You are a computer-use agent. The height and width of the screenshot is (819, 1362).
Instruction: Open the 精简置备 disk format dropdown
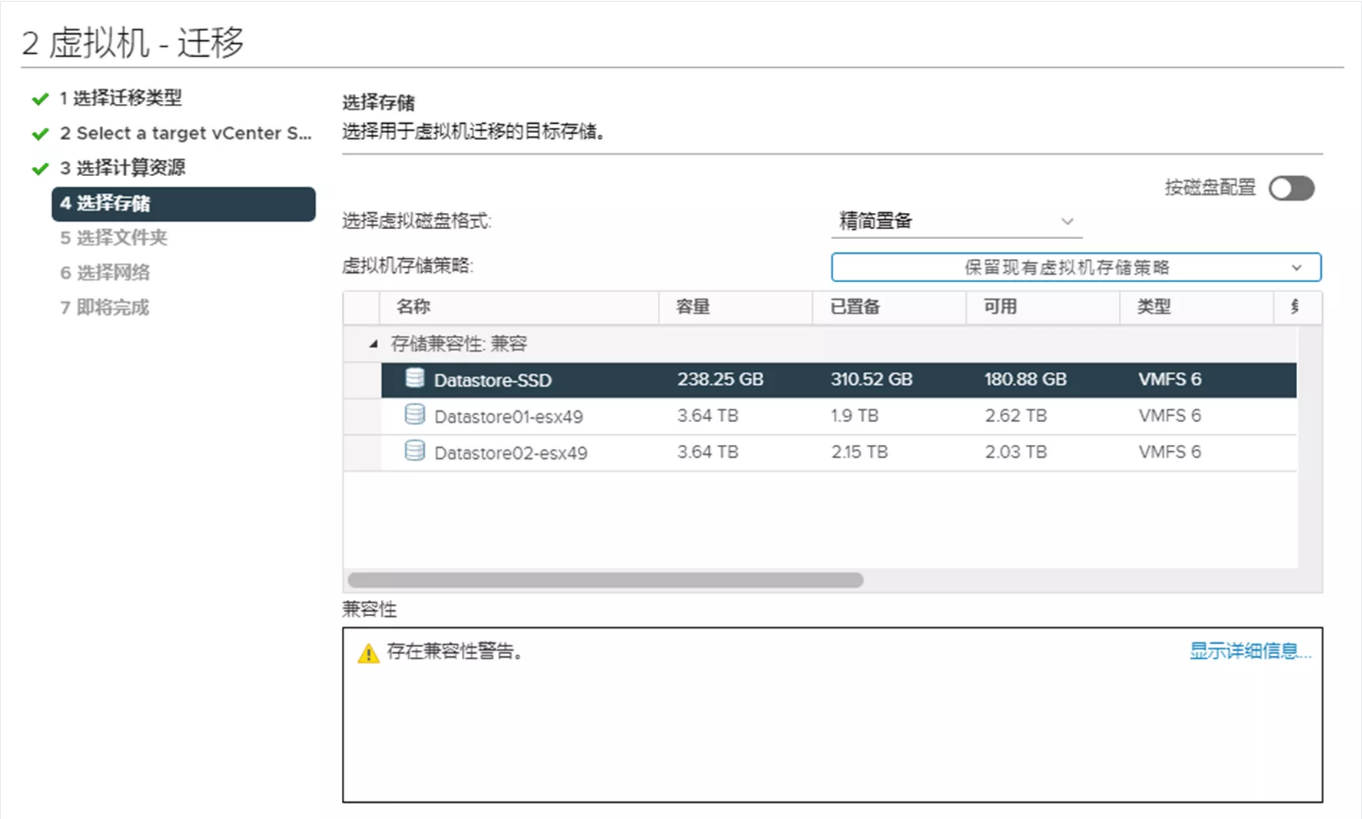click(956, 222)
